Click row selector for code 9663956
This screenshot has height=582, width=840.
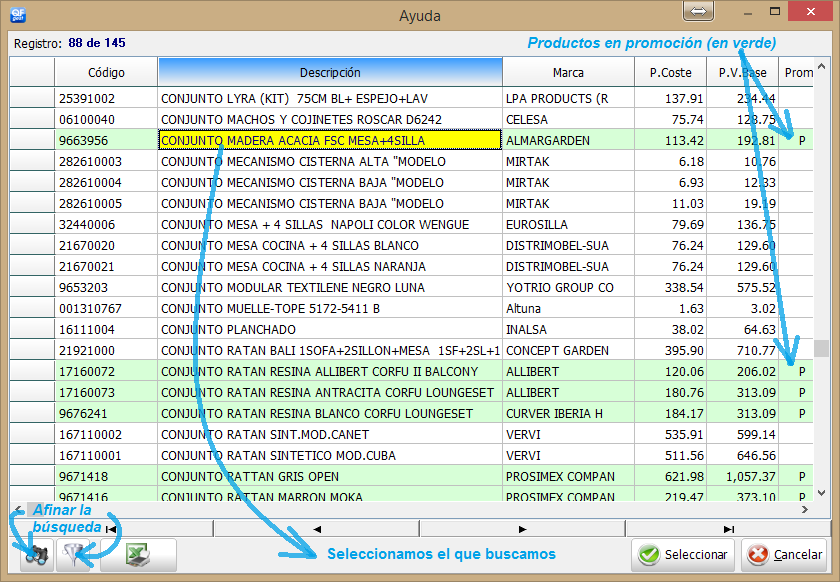tap(32, 140)
